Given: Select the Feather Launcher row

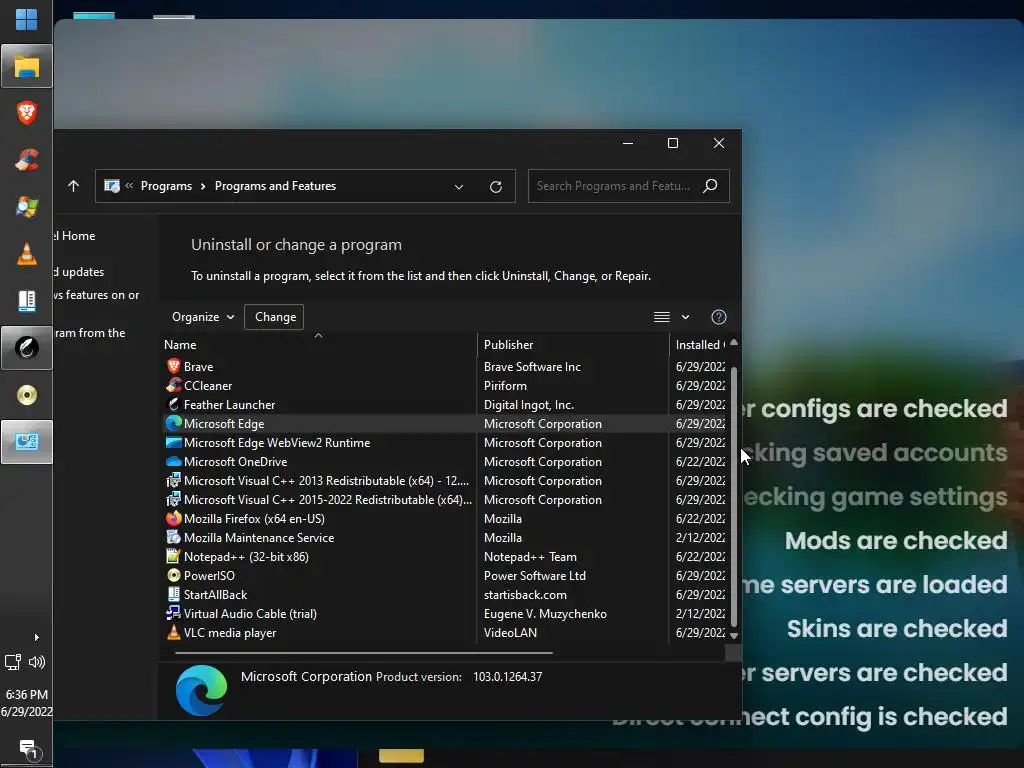Looking at the screenshot, I should 444,404.
